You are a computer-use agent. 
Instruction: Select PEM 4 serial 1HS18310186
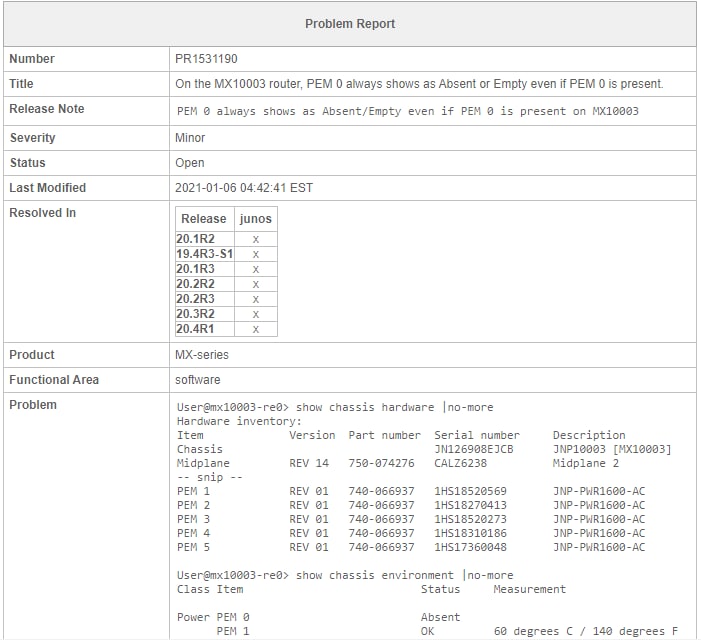(470, 533)
